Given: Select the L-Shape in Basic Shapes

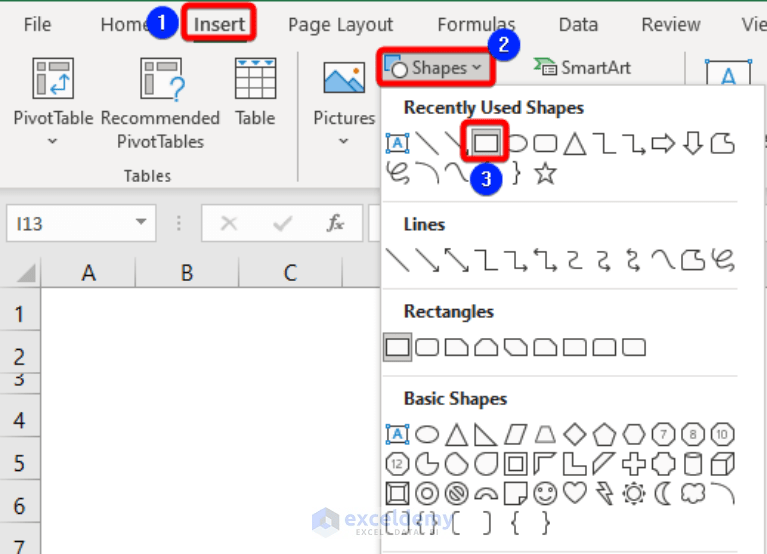Looking at the screenshot, I should (x=575, y=464).
